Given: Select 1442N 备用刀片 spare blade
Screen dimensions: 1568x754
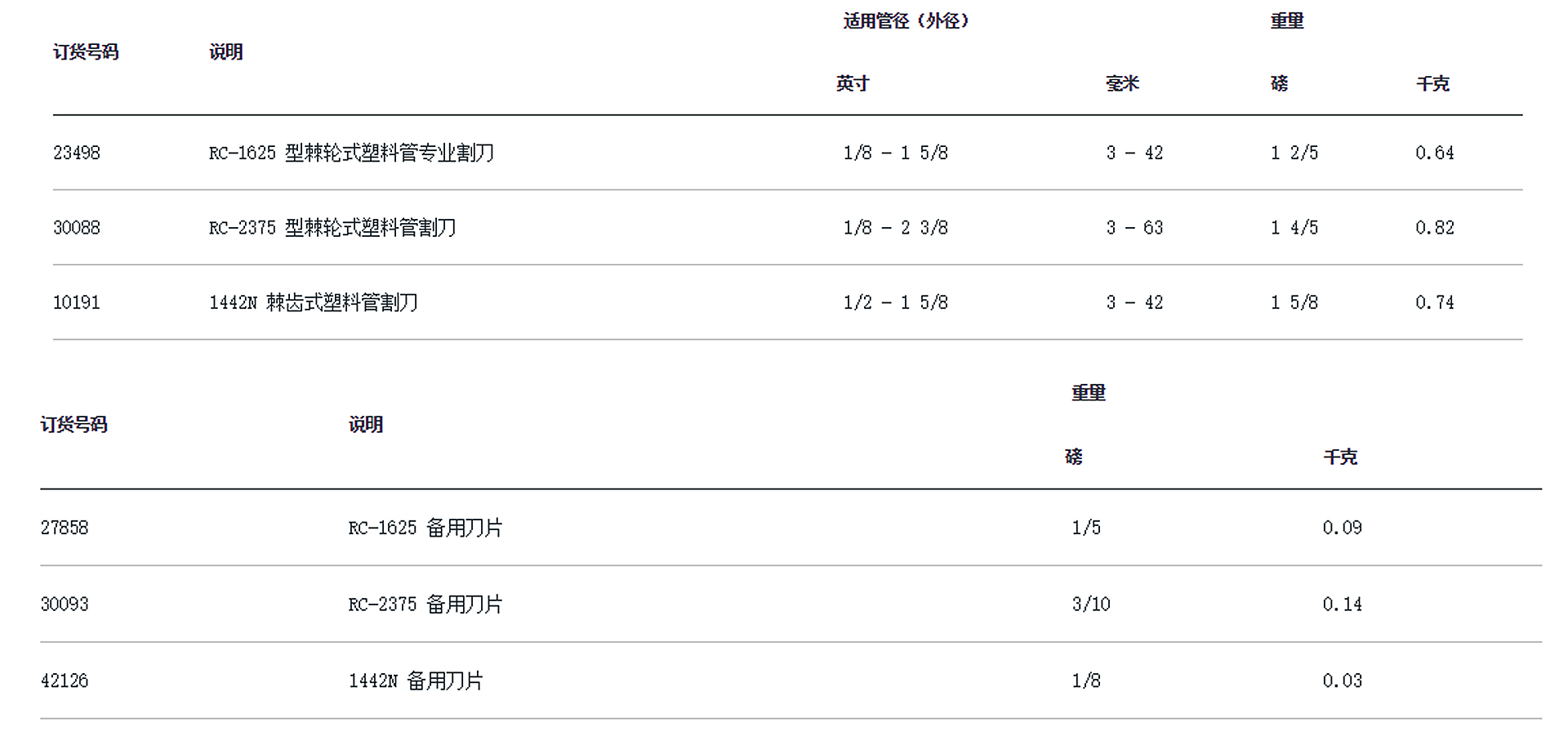Looking at the screenshot, I should [x=416, y=680].
